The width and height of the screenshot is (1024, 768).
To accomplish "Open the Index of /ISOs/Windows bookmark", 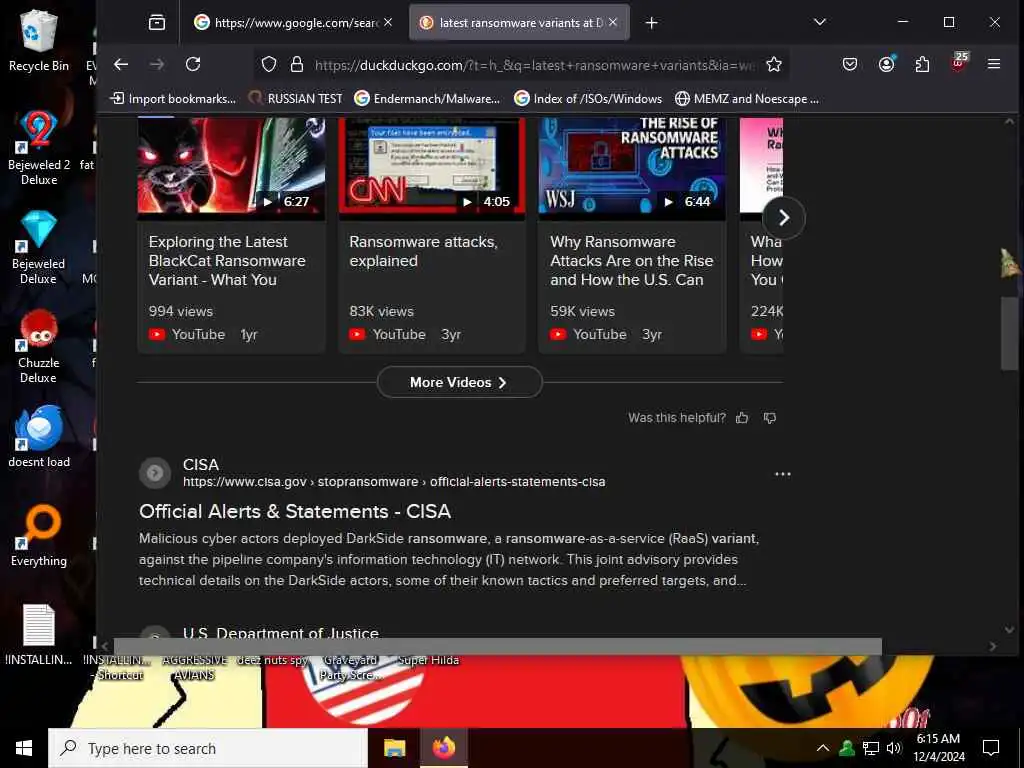I will coord(588,99).
